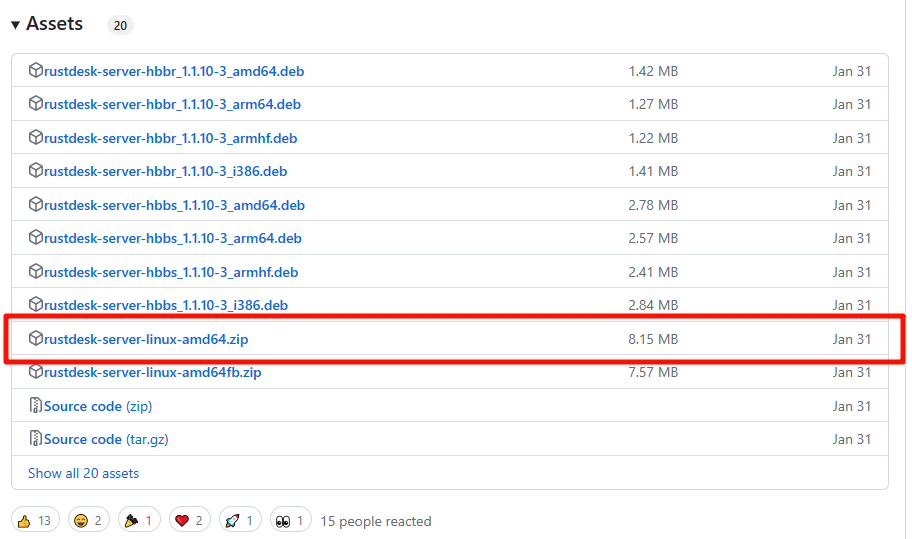This screenshot has height=539, width=912.
Task: Download rustdesk-server-hbbs_1.1.10-3_i386.deb
Action: click(x=166, y=305)
